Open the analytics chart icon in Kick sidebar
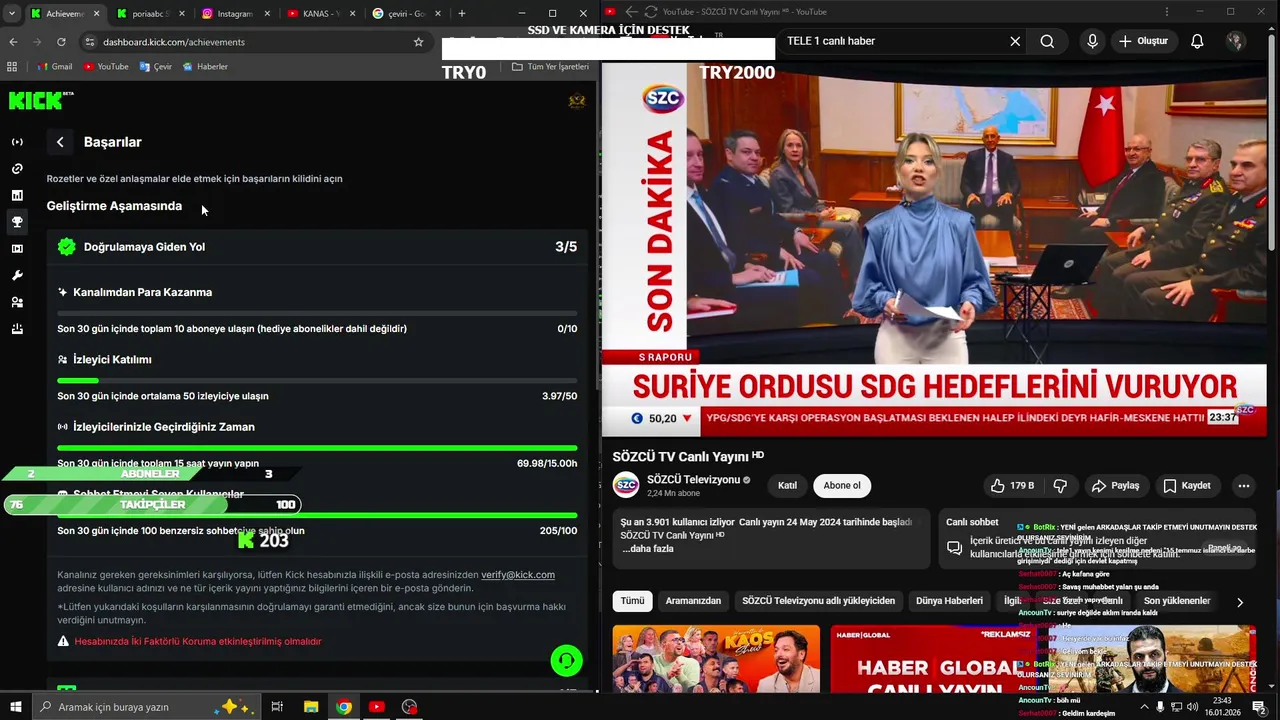This screenshot has width=1280, height=720. pos(17,195)
